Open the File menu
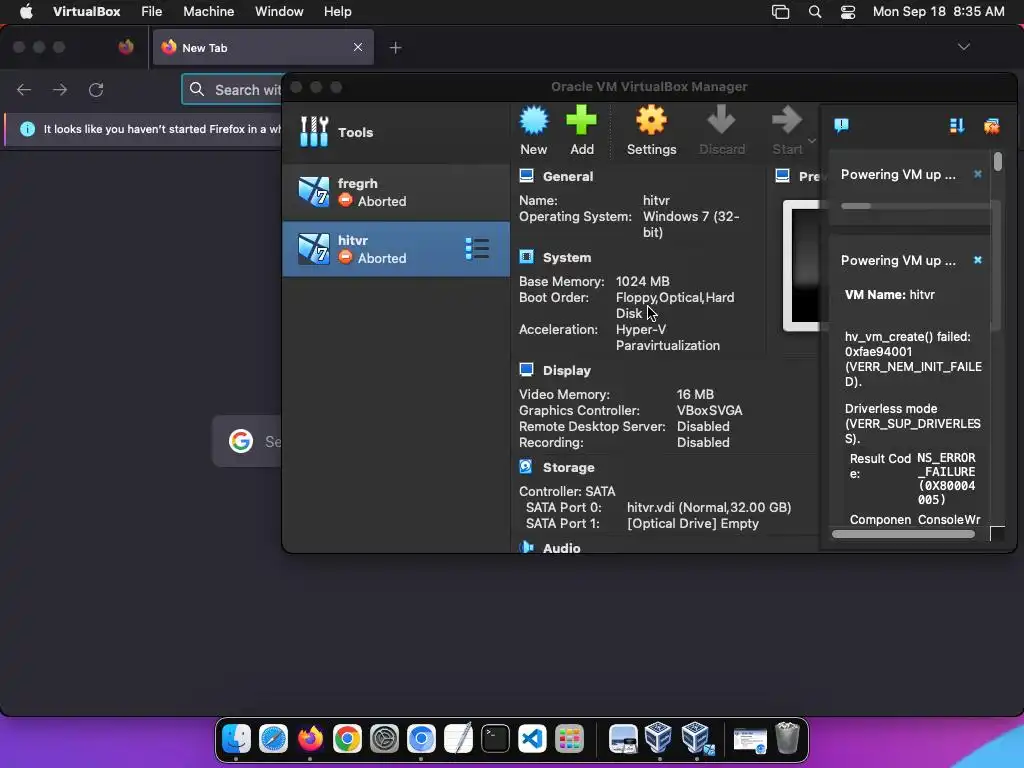The height and width of the screenshot is (768, 1024). pyautogui.click(x=152, y=12)
